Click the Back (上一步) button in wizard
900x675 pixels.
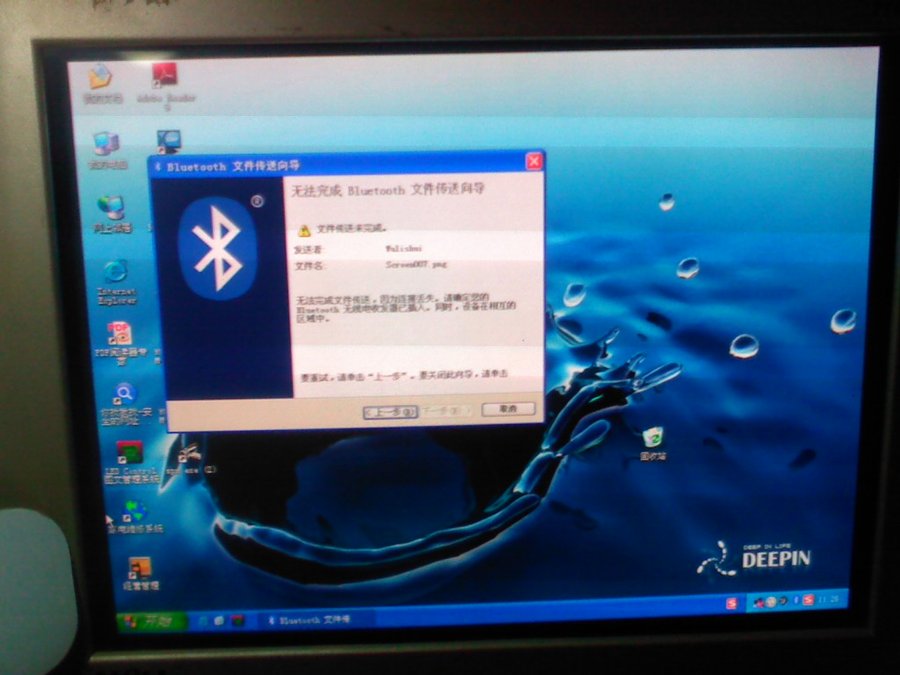[389, 411]
